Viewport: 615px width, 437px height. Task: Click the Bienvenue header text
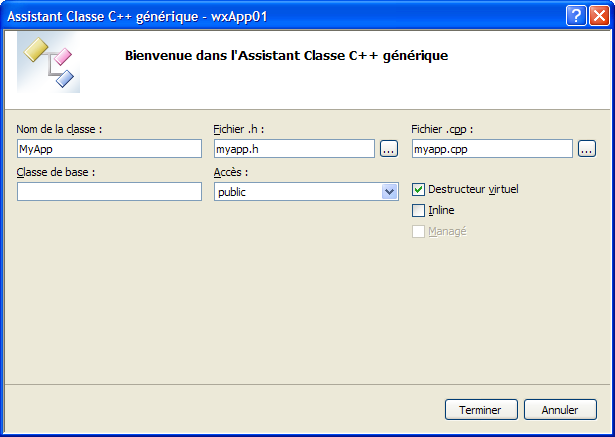[286, 56]
